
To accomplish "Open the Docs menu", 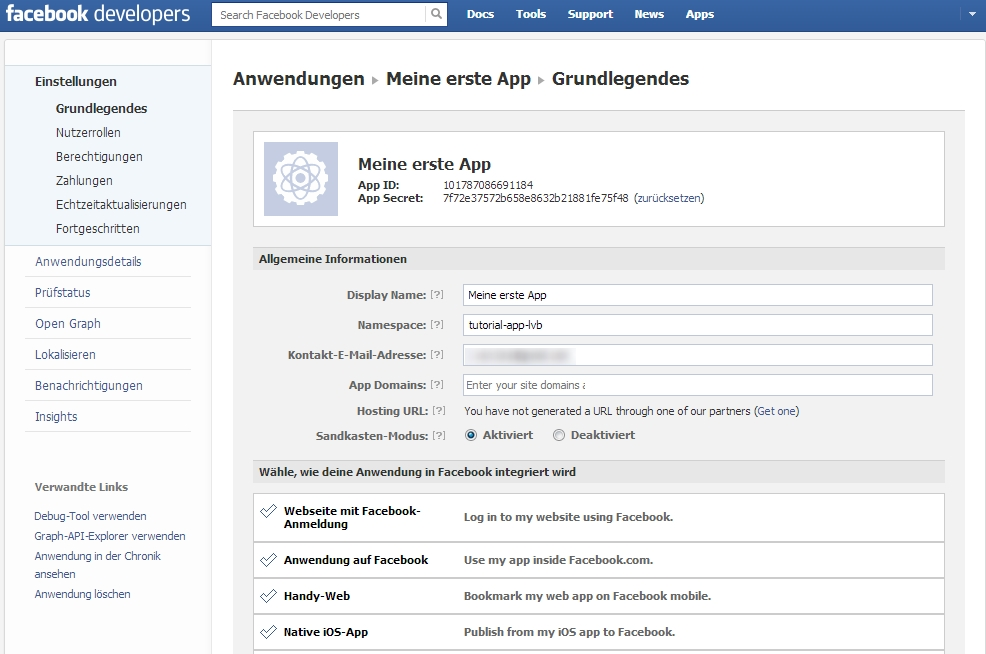I will click(480, 14).
